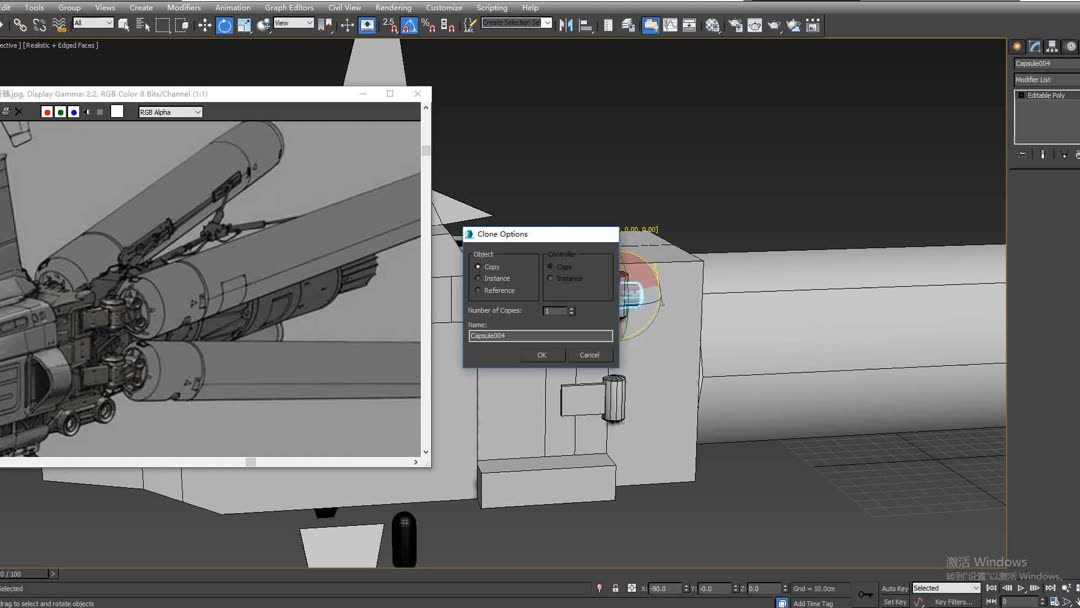Image resolution: width=1080 pixels, height=608 pixels.
Task: Click the Render Setup teapot icon
Action: tap(735, 25)
